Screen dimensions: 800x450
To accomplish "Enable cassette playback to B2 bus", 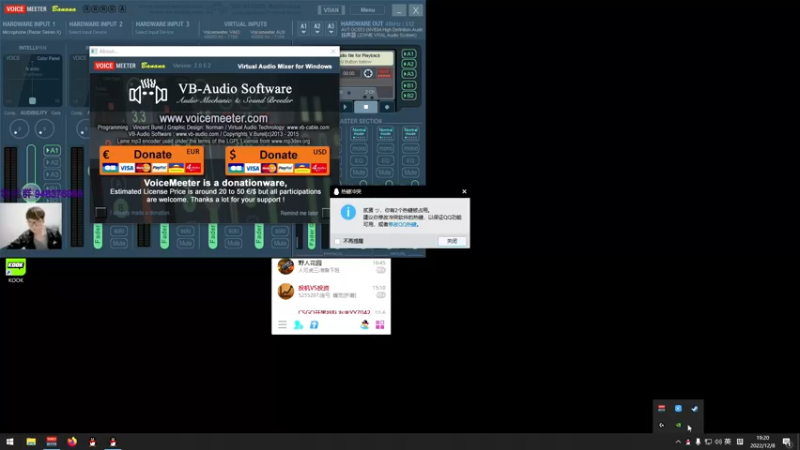I will tap(409, 95).
